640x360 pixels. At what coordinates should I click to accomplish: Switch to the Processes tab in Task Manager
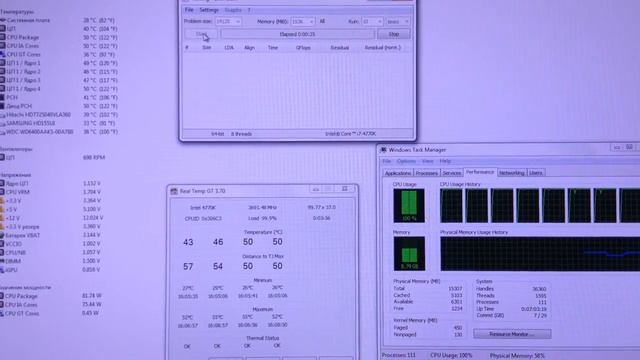coord(427,173)
